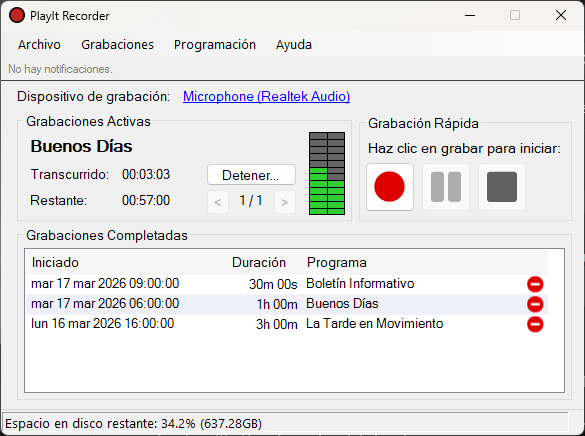Click La Tarde en Movimiento program name

point(375,323)
